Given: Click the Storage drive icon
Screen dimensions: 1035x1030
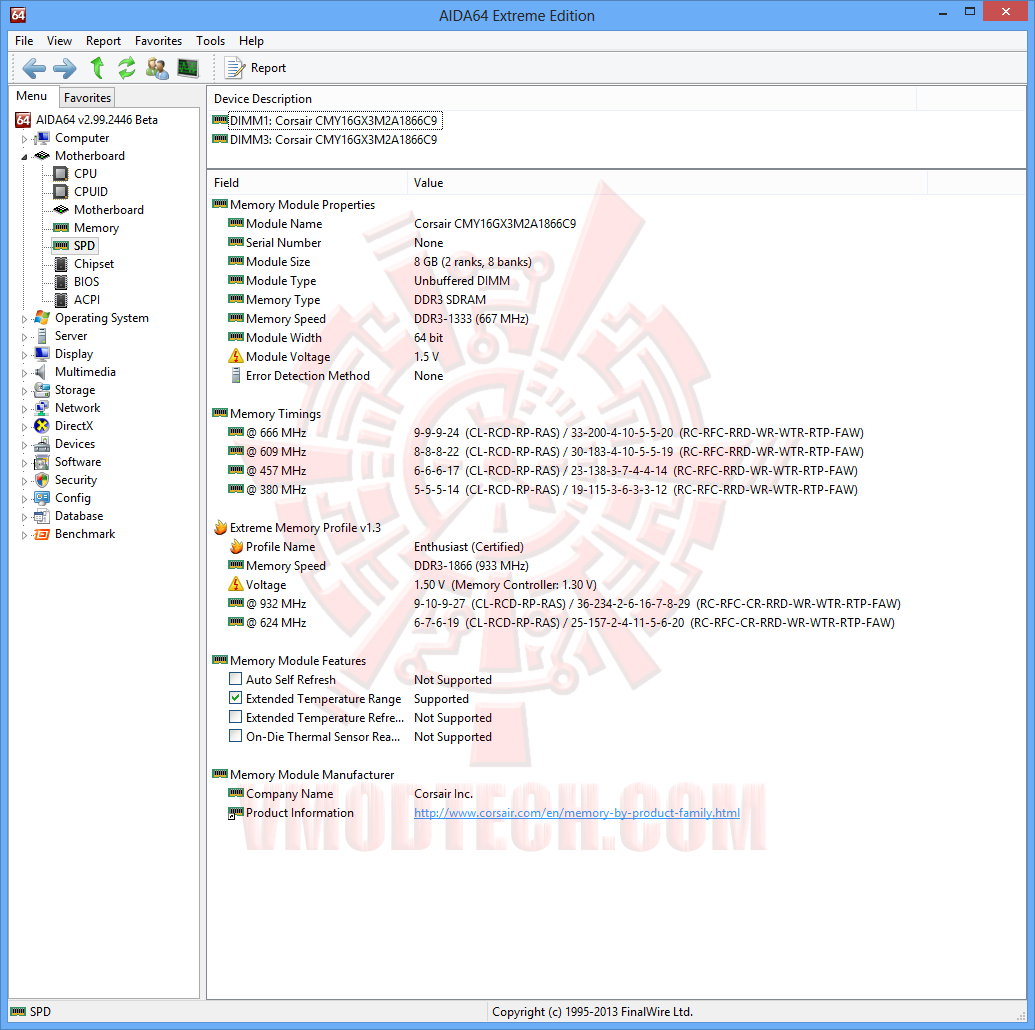Looking at the screenshot, I should pos(42,390).
